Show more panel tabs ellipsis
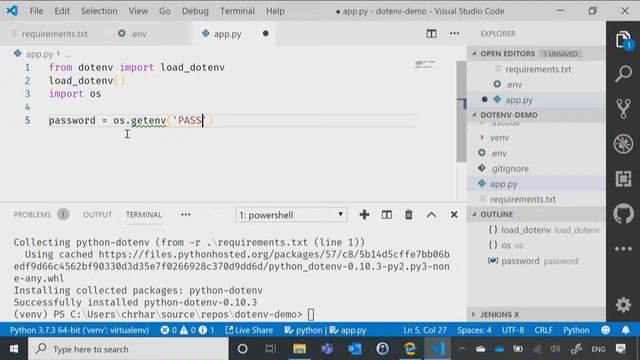This screenshot has width=640, height=360. 186,215
